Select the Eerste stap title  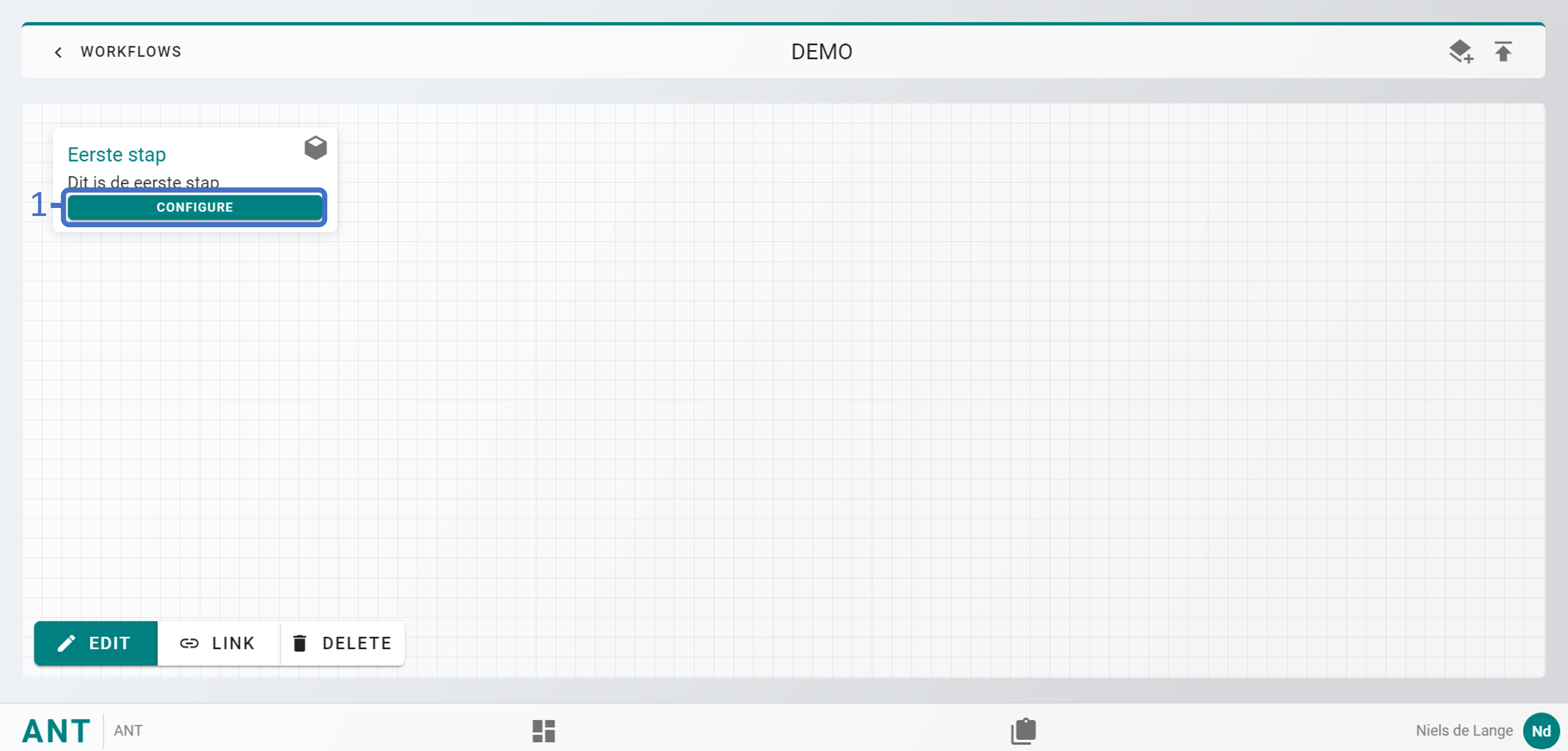tap(116, 155)
